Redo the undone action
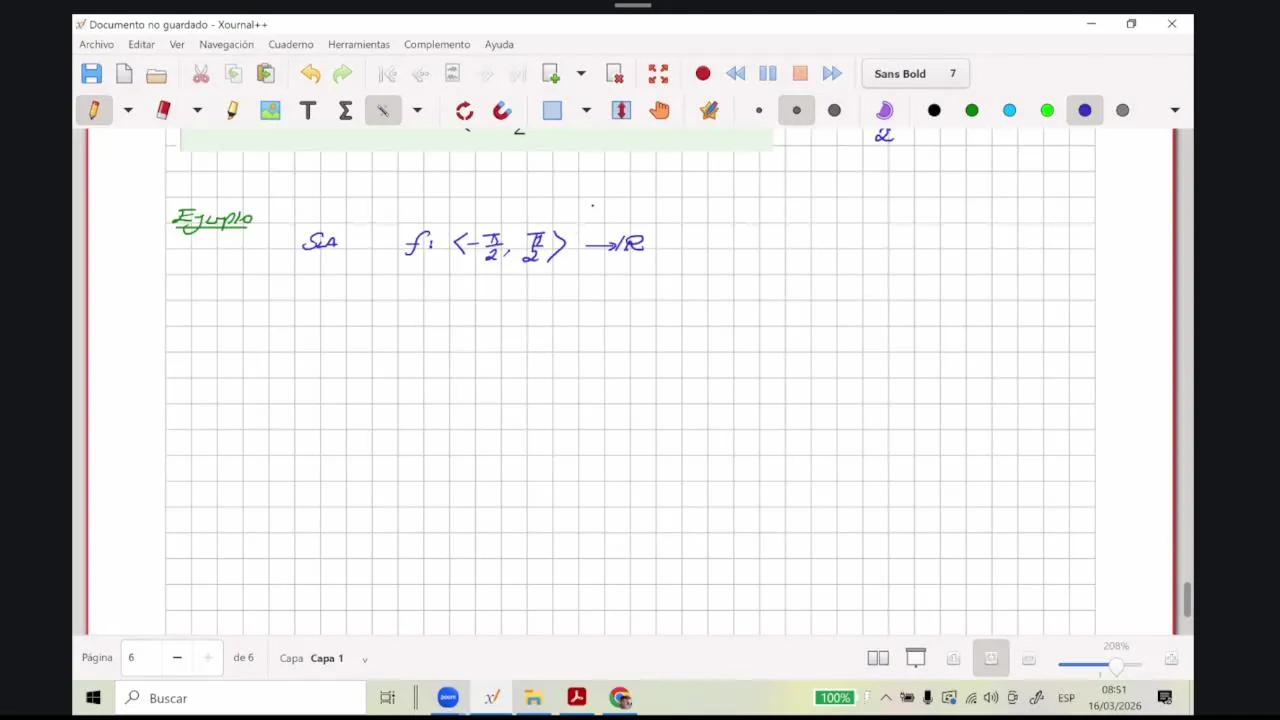 pos(342,73)
